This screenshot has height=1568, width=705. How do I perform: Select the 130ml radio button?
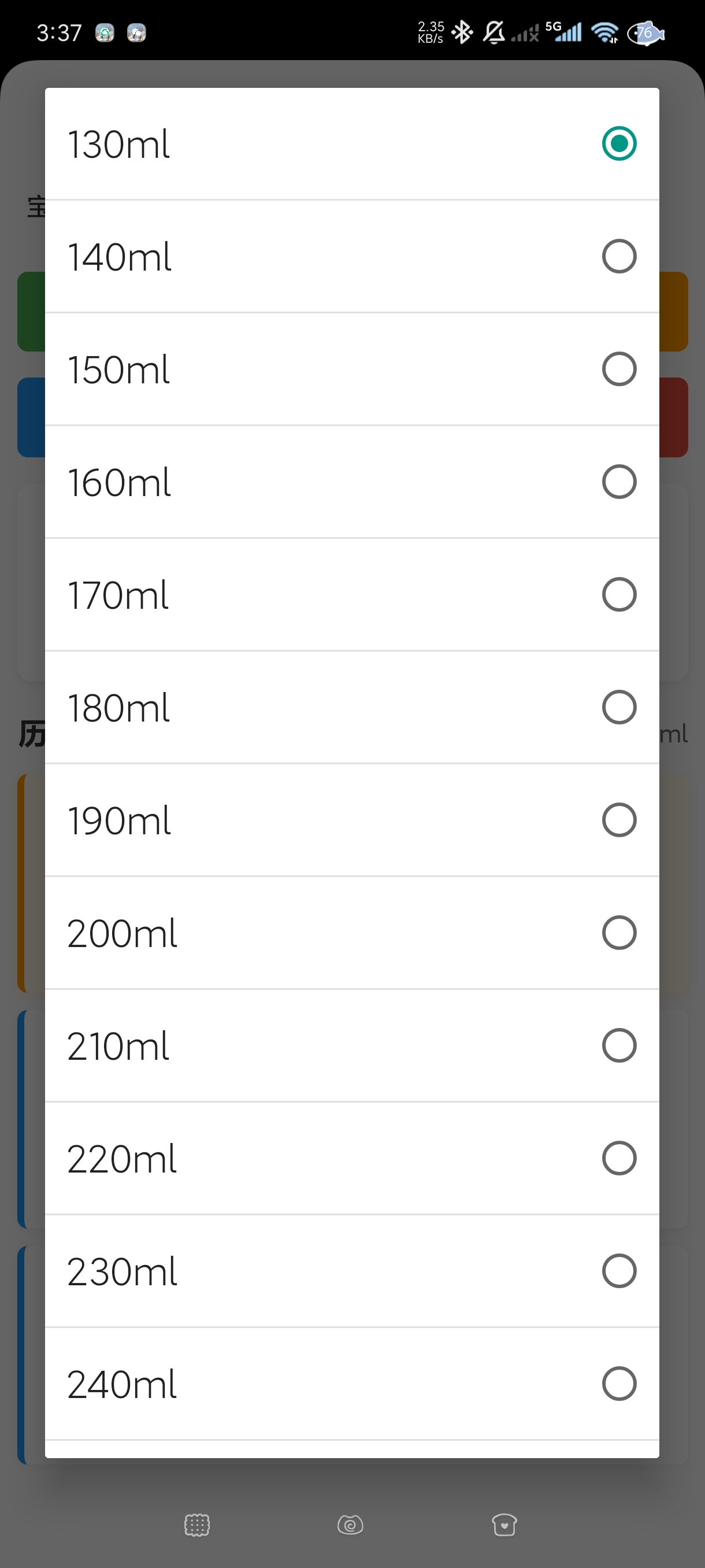(619, 143)
